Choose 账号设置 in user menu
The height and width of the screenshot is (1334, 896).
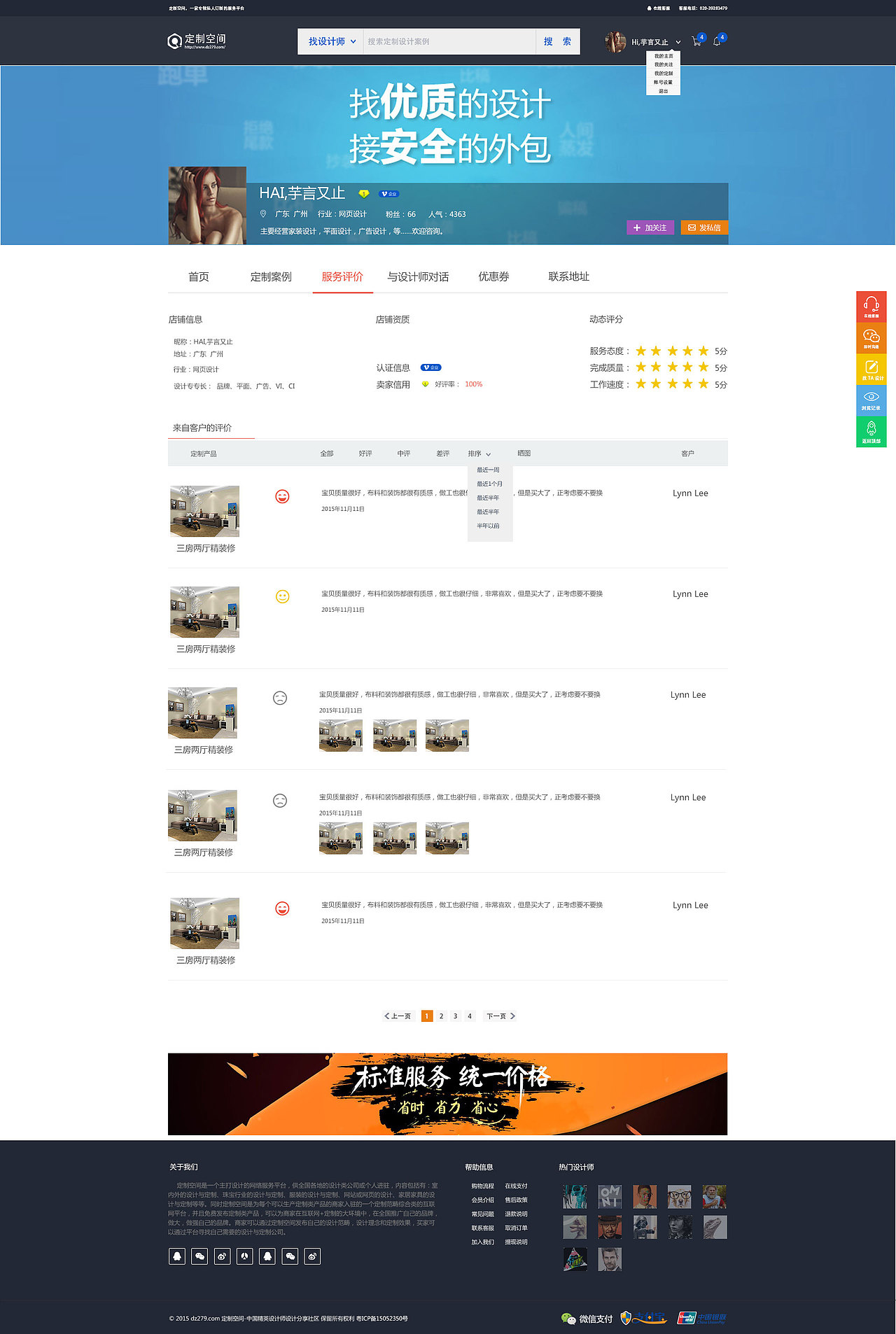coord(664,82)
